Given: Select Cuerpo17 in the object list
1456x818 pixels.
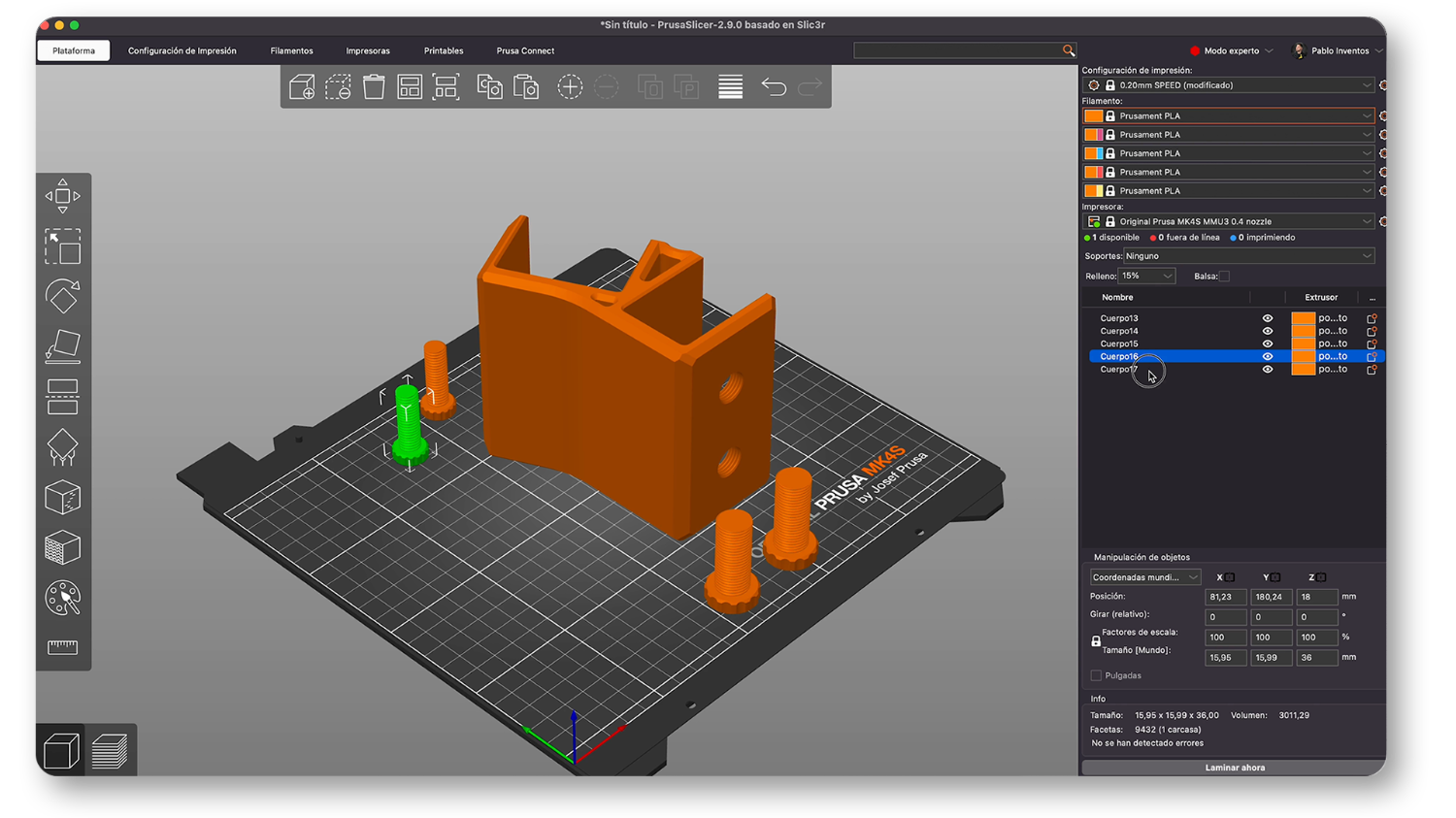Looking at the screenshot, I should (x=1118, y=370).
